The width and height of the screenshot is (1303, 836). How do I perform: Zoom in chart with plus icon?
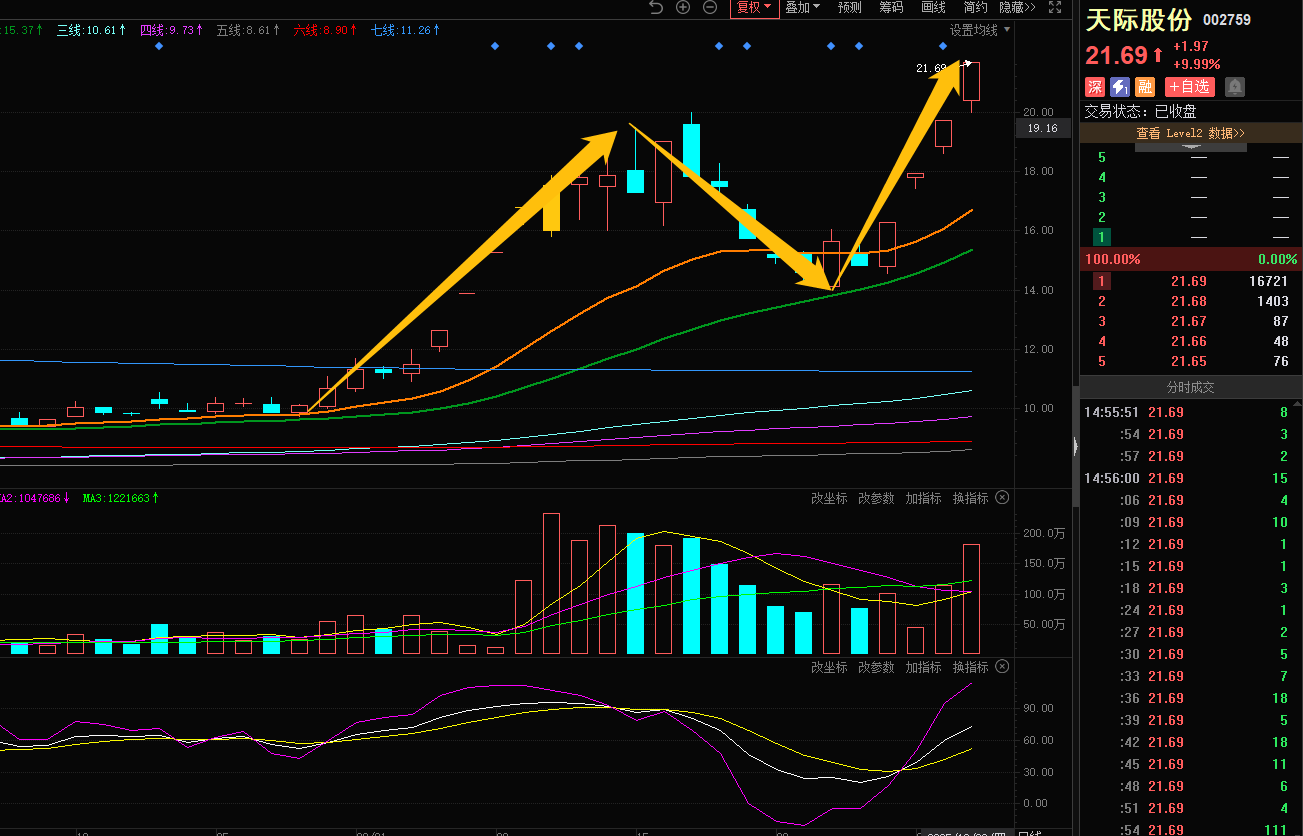(683, 7)
